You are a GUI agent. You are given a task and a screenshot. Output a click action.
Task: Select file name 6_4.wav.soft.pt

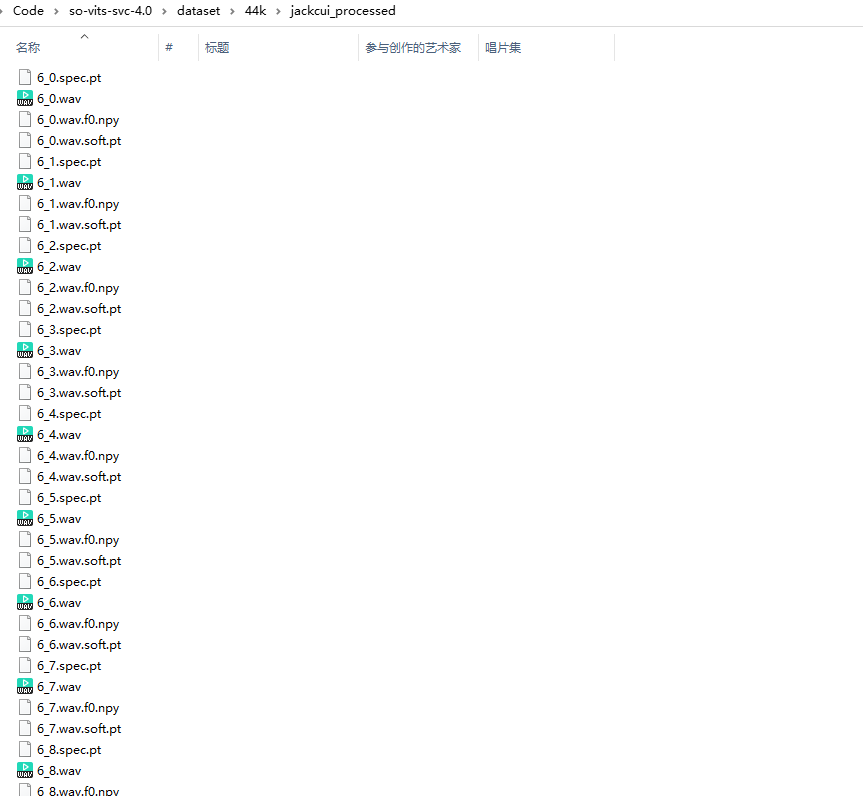pyautogui.click(x=79, y=477)
